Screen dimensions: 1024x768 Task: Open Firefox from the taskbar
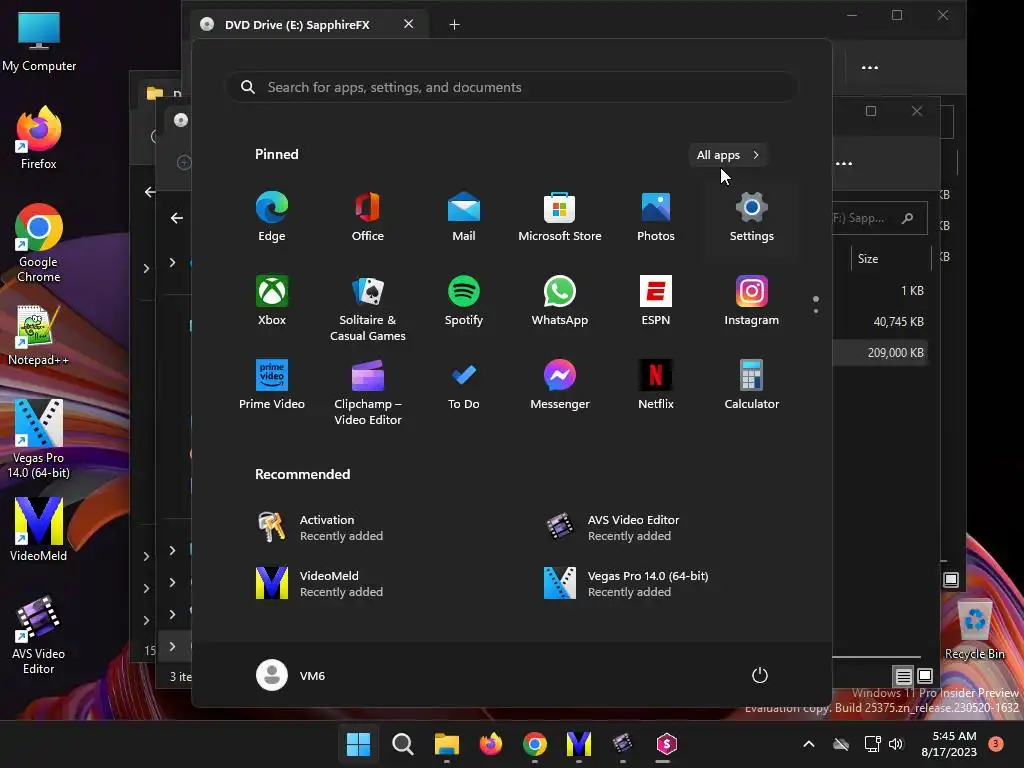[x=490, y=744]
